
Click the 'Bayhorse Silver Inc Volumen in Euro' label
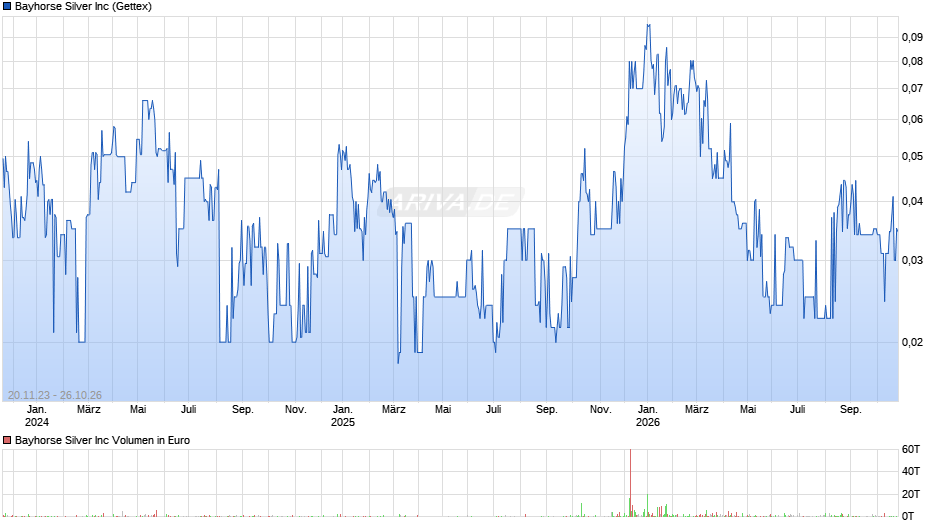pyautogui.click(x=103, y=440)
